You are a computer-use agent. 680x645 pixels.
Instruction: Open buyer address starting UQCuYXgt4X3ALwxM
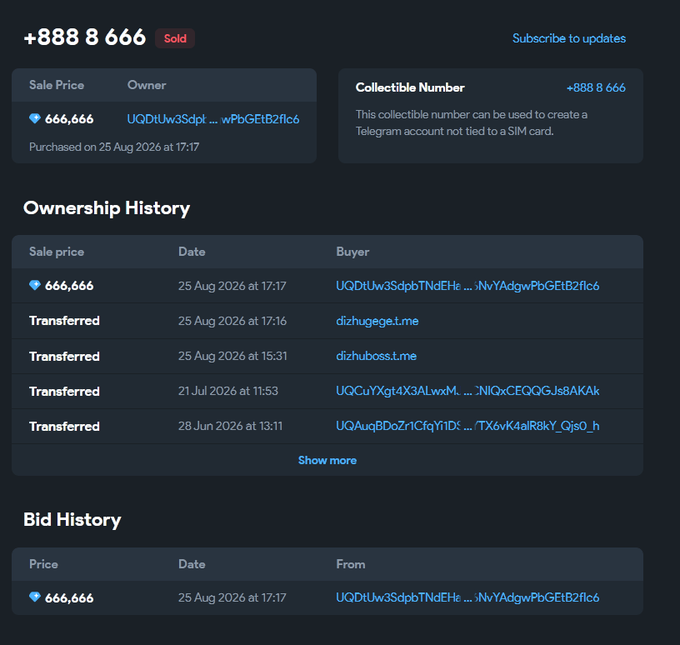pos(468,391)
